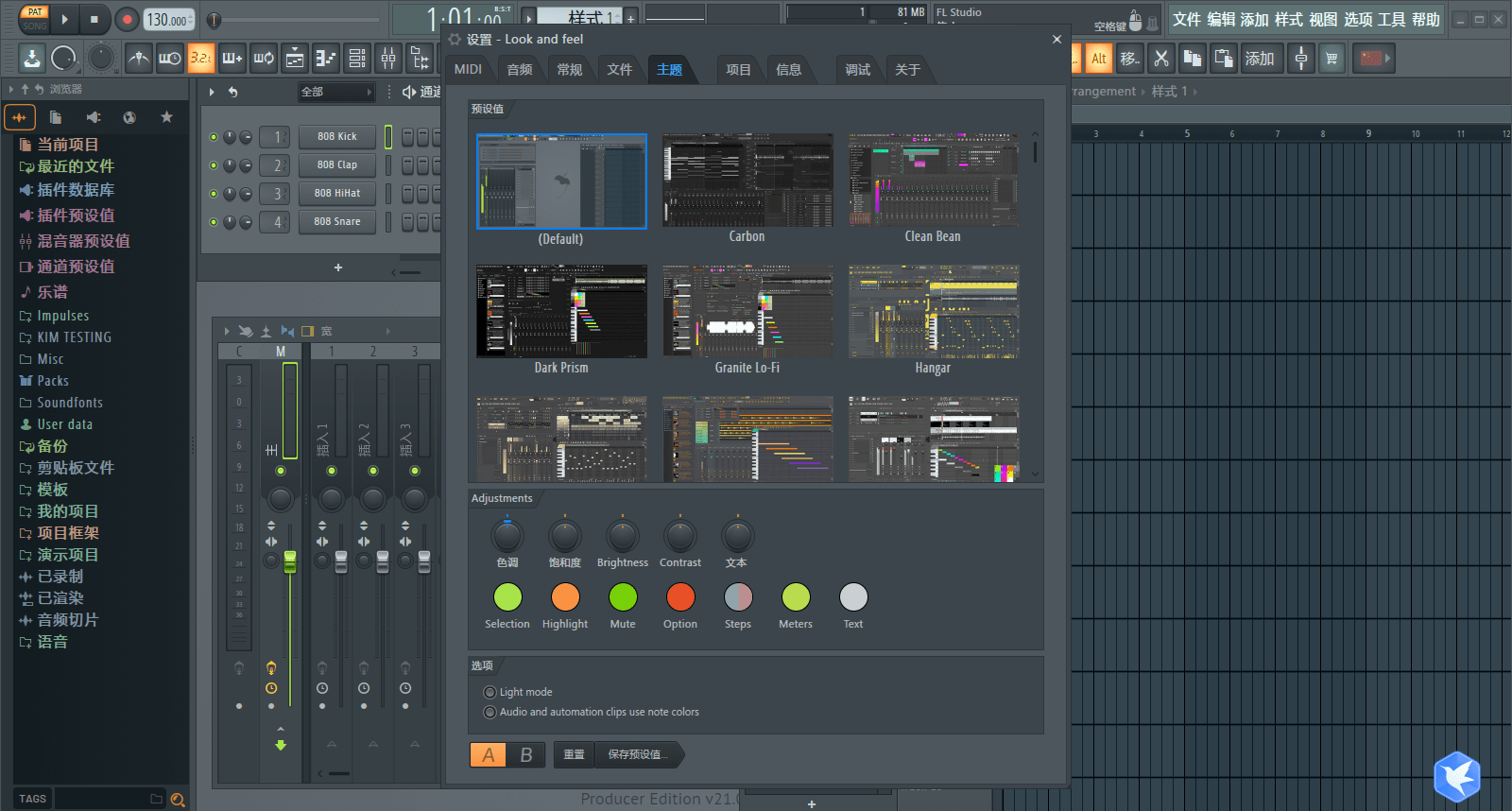This screenshot has height=811, width=1512.
Task: Click the paste icon in toolbar
Action: click(x=1224, y=59)
